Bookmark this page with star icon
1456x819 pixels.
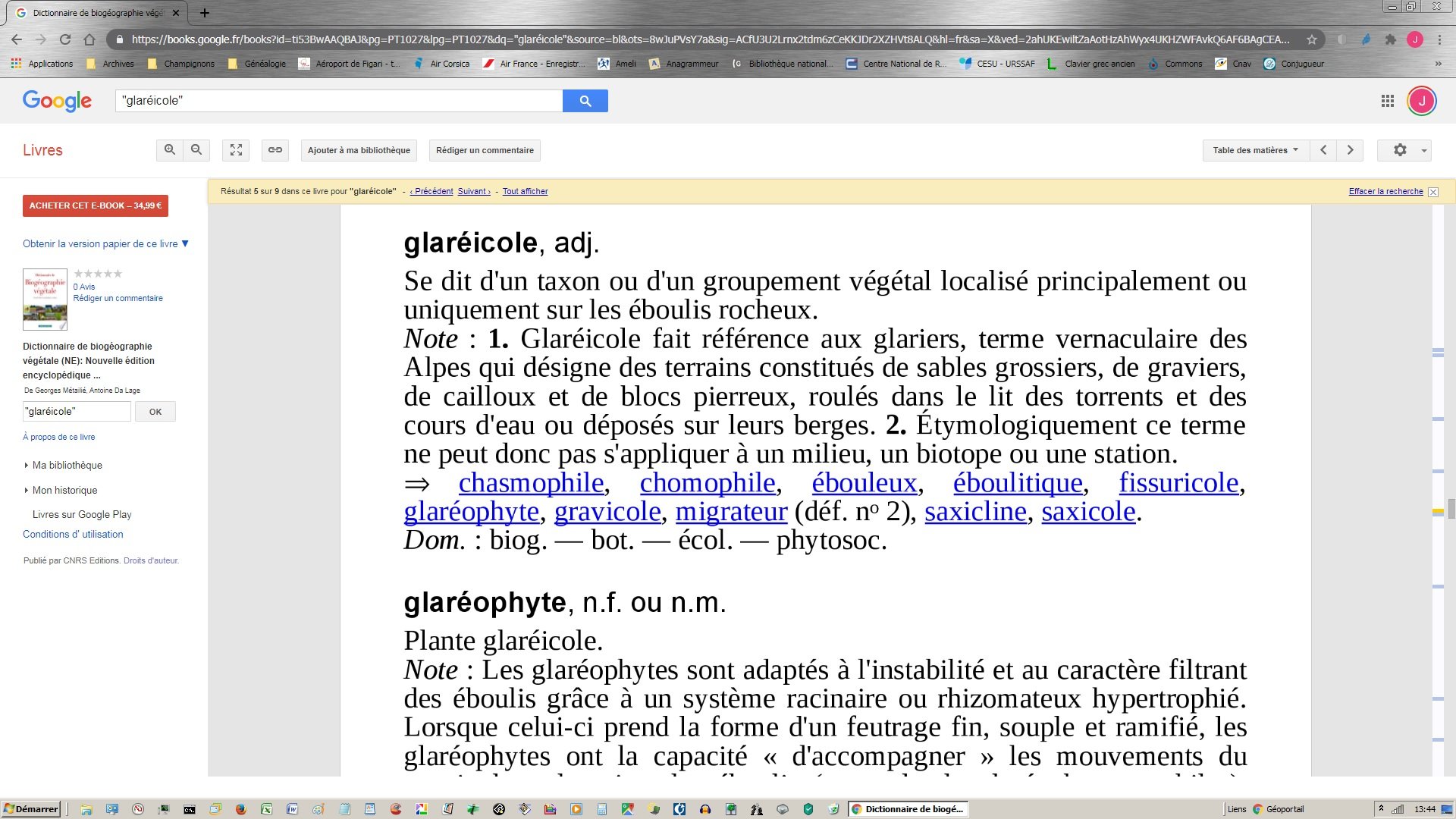(1311, 39)
